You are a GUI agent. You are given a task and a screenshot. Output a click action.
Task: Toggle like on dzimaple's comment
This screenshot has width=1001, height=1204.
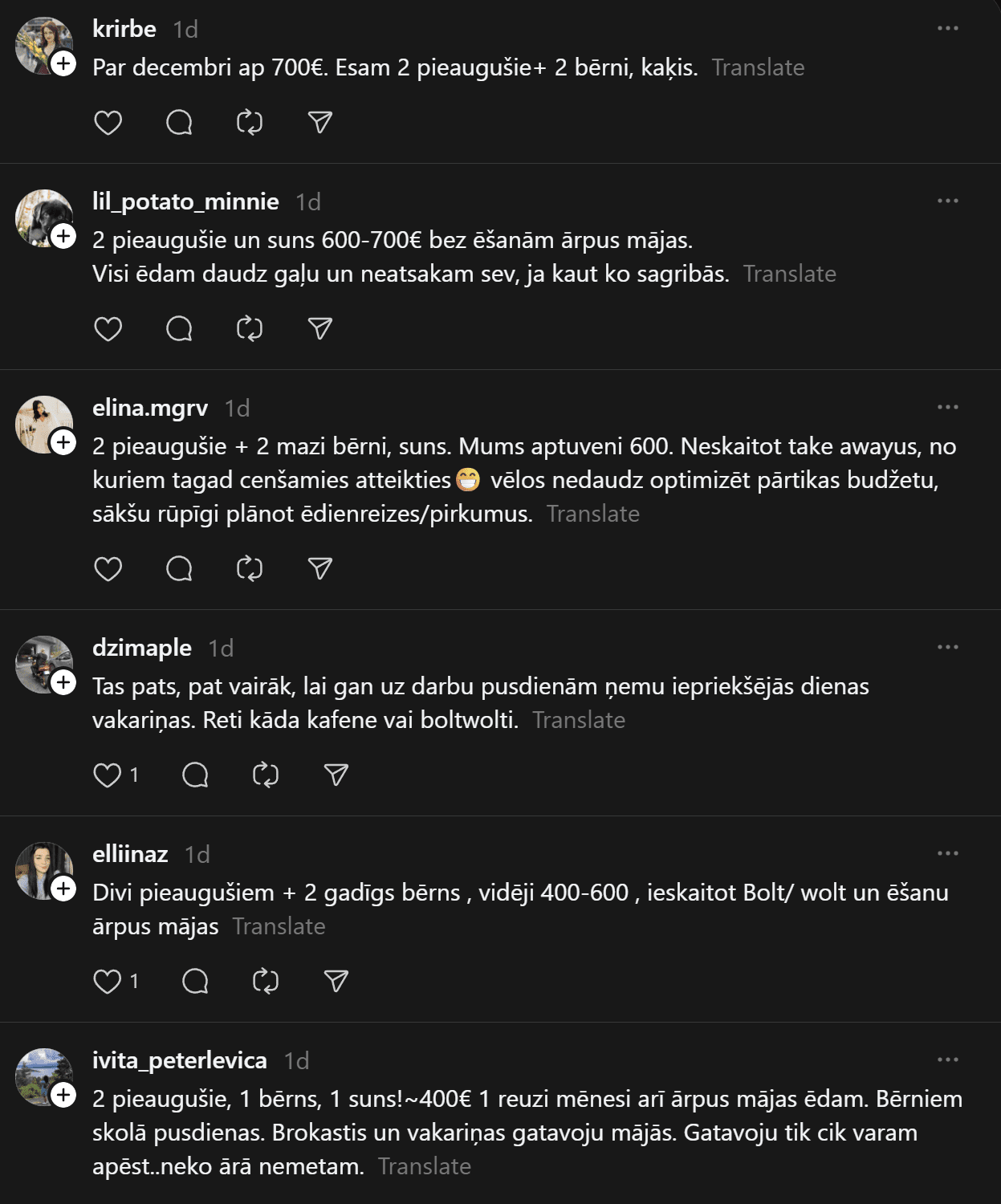(108, 775)
